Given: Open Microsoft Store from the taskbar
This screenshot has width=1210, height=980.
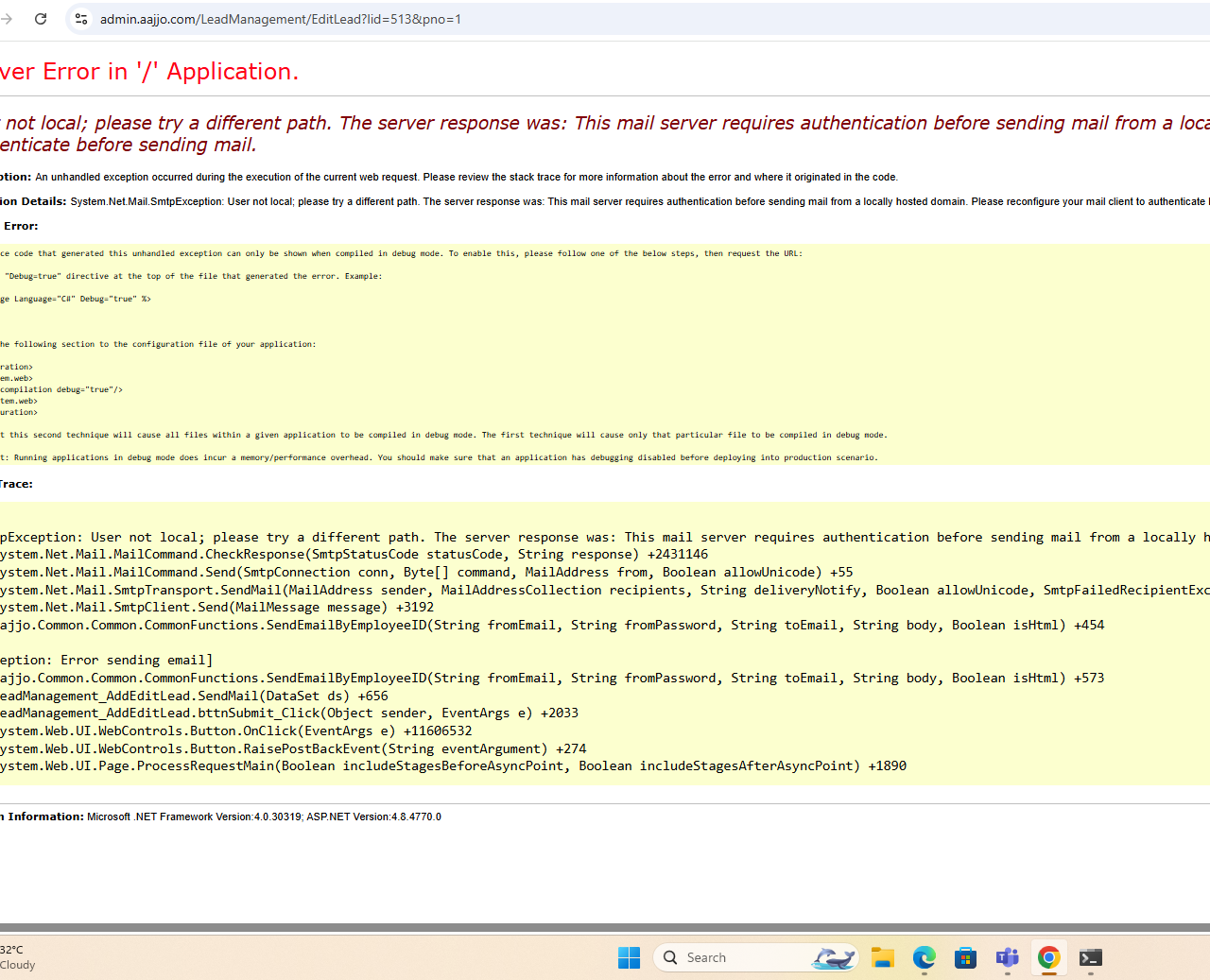Looking at the screenshot, I should click(x=965, y=957).
